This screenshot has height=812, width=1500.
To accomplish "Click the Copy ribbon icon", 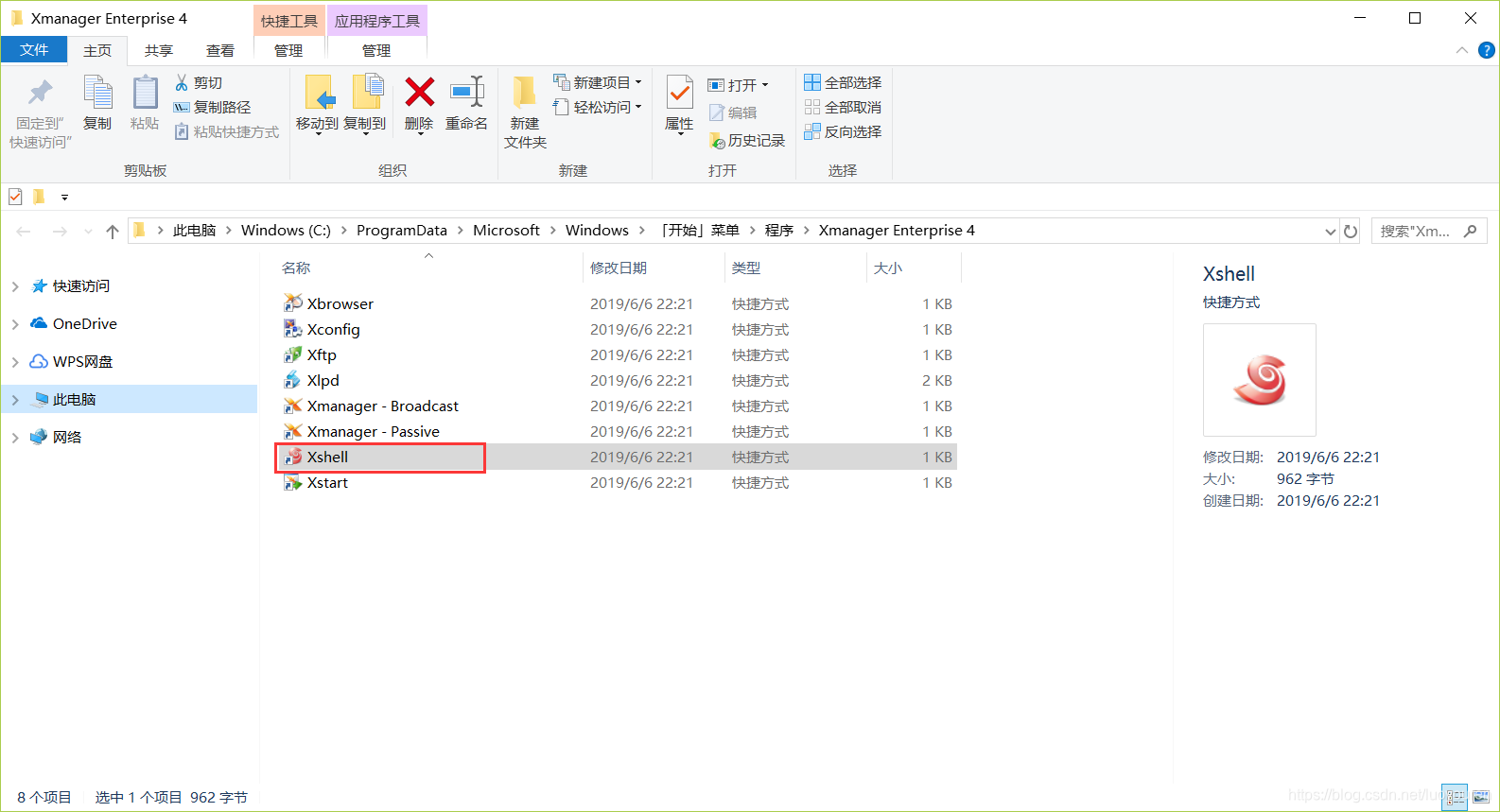I will coord(97,93).
